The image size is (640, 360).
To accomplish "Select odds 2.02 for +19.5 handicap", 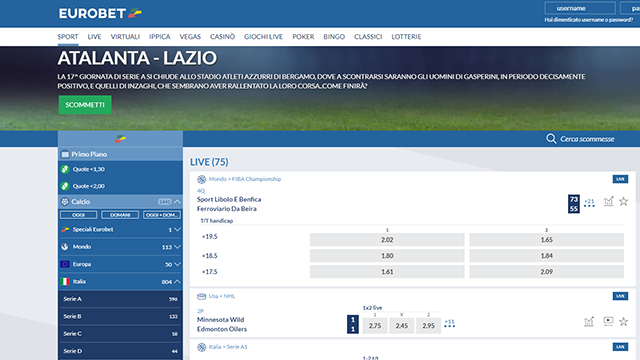I will 387,240.
